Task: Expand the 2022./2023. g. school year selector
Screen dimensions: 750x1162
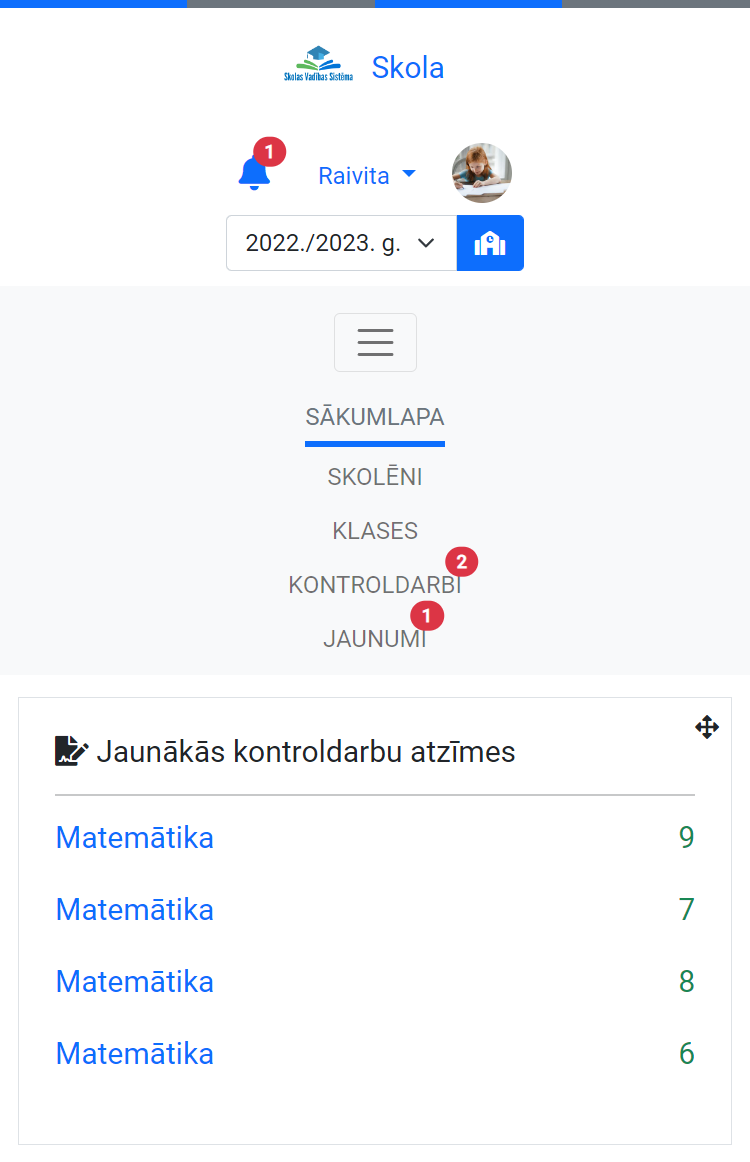Action: point(341,243)
